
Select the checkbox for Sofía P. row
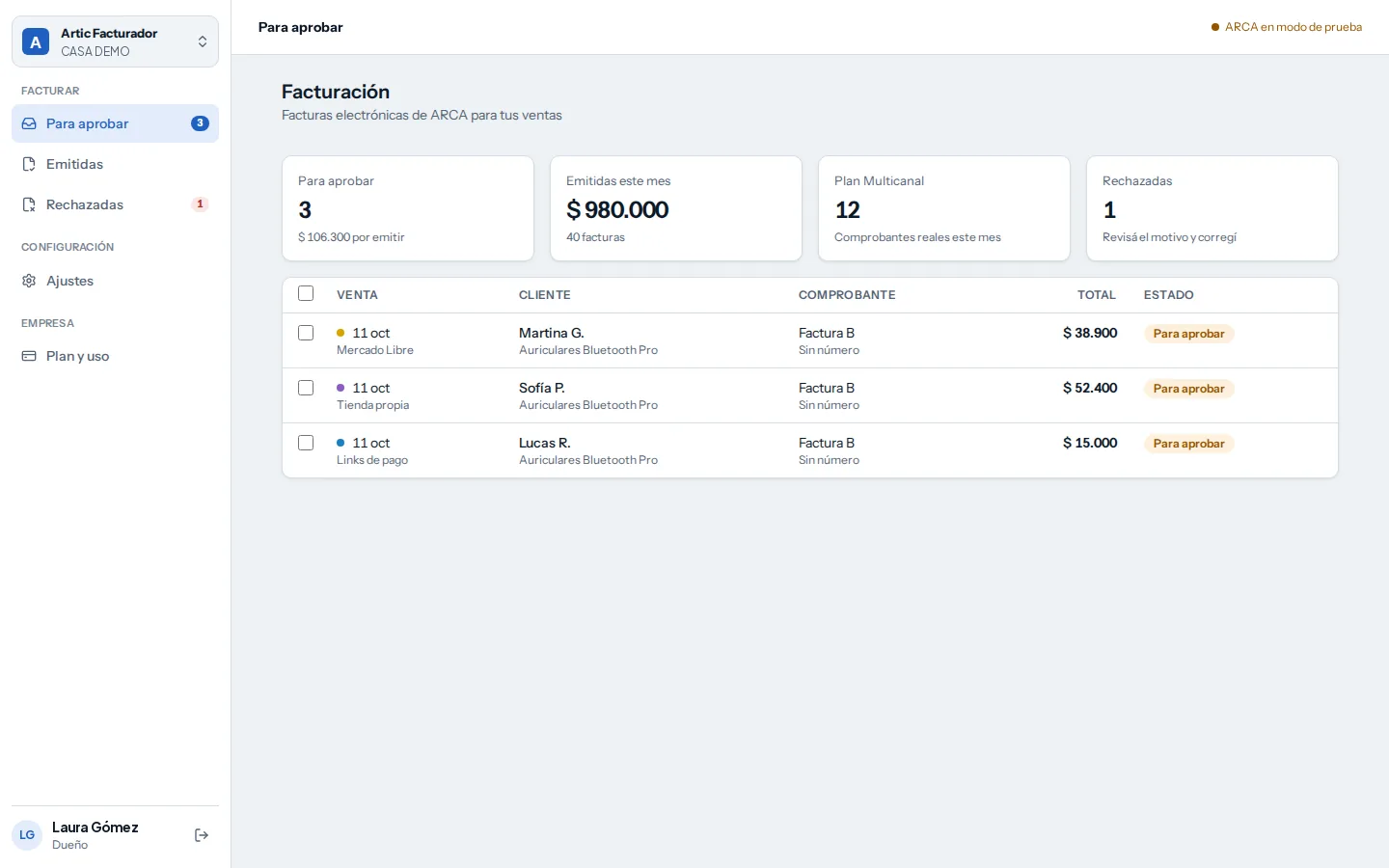click(x=306, y=388)
